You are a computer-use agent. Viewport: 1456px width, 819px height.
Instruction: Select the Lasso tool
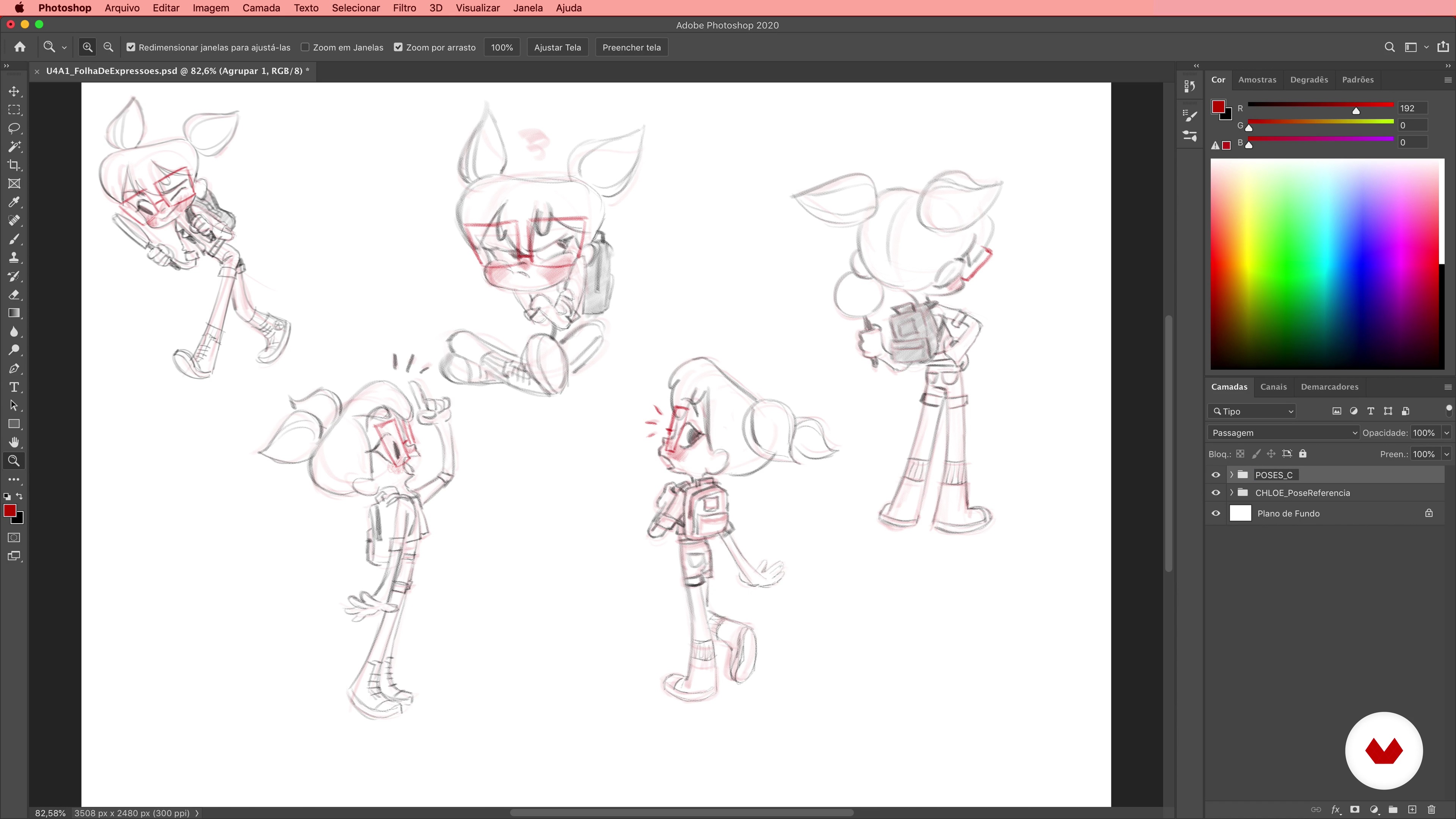[14, 128]
